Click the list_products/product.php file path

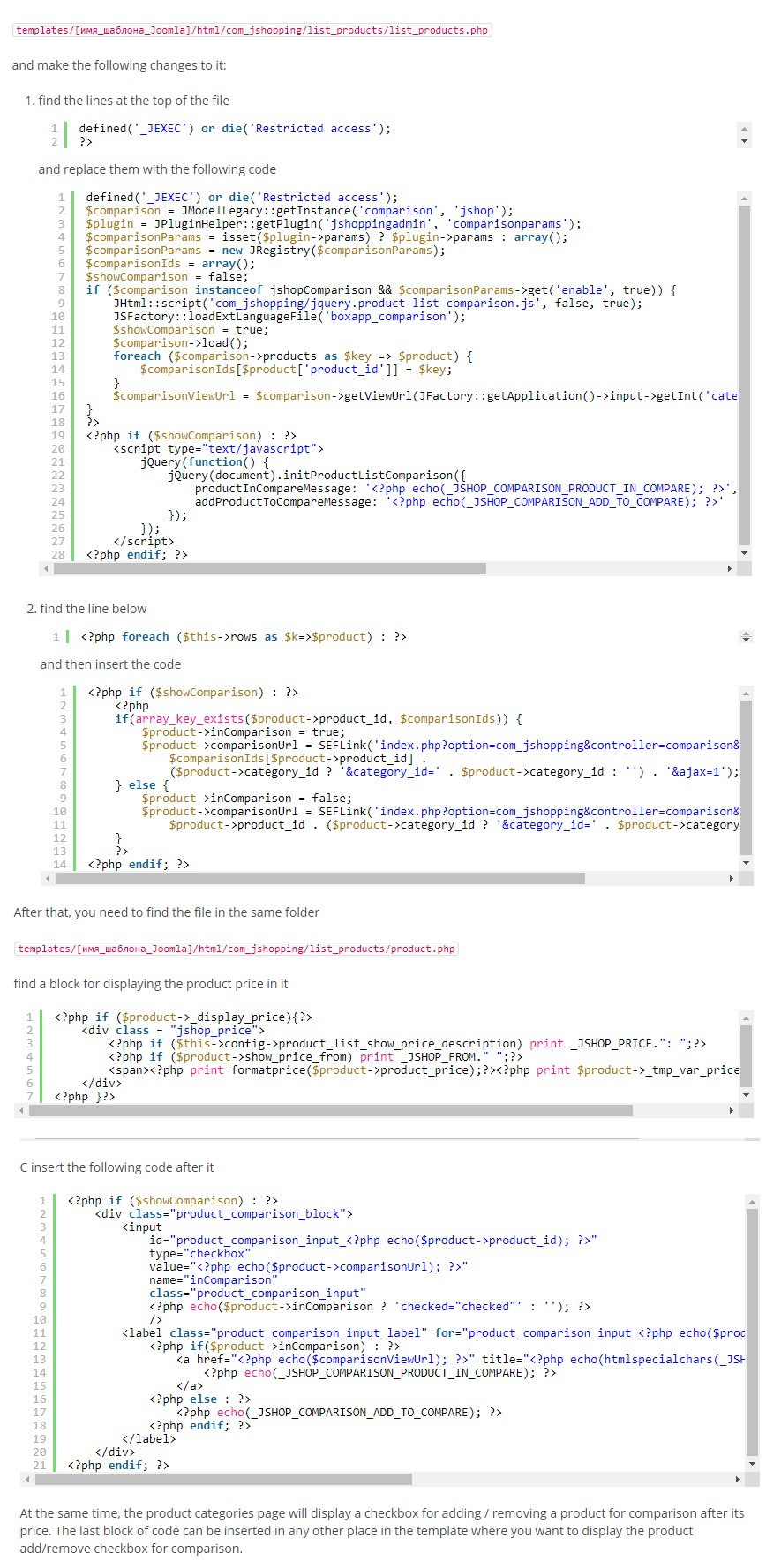[237, 949]
